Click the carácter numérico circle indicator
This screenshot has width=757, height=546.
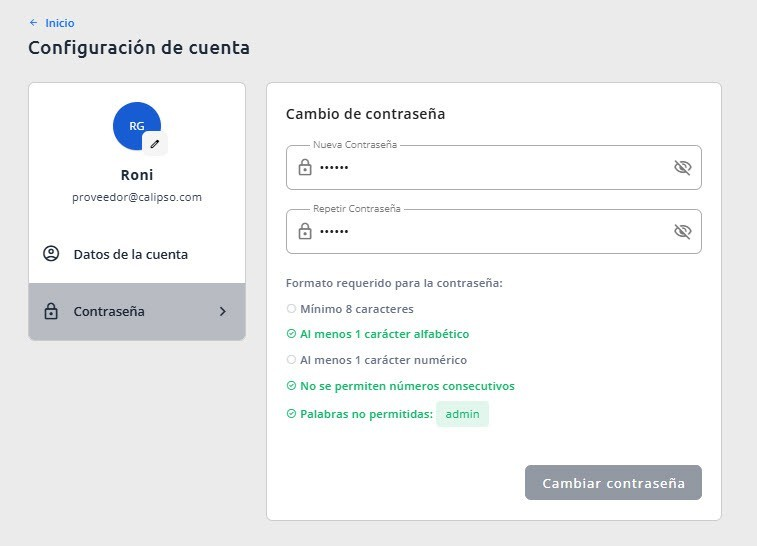click(x=291, y=360)
